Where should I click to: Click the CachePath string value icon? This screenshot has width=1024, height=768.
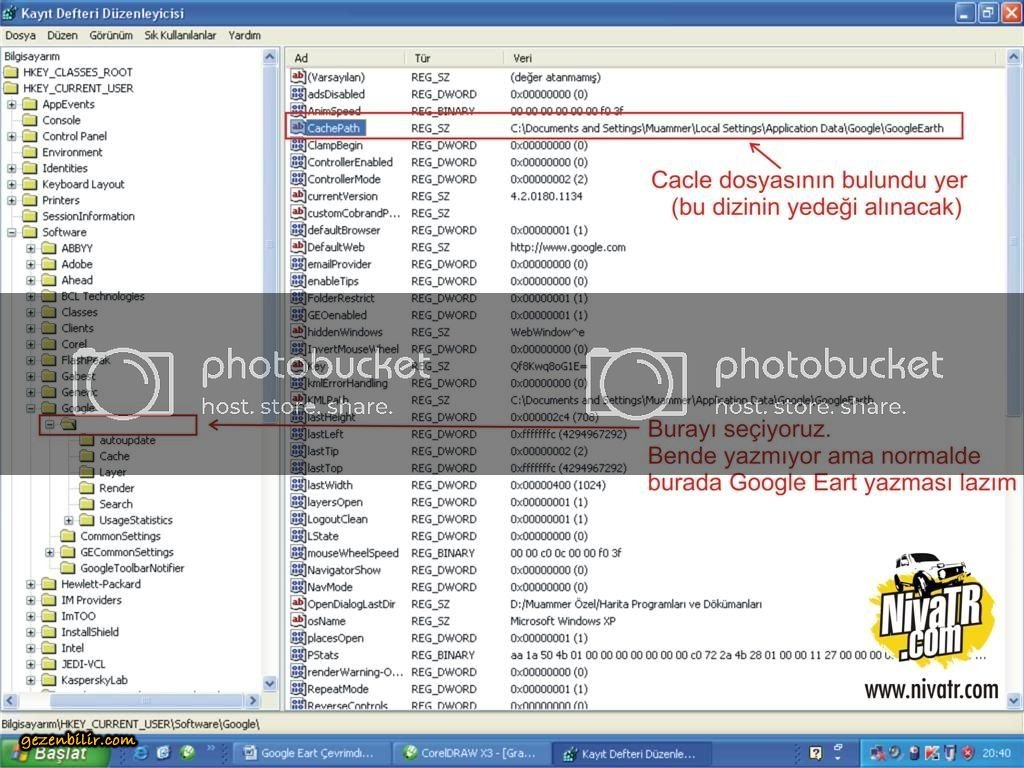point(297,128)
